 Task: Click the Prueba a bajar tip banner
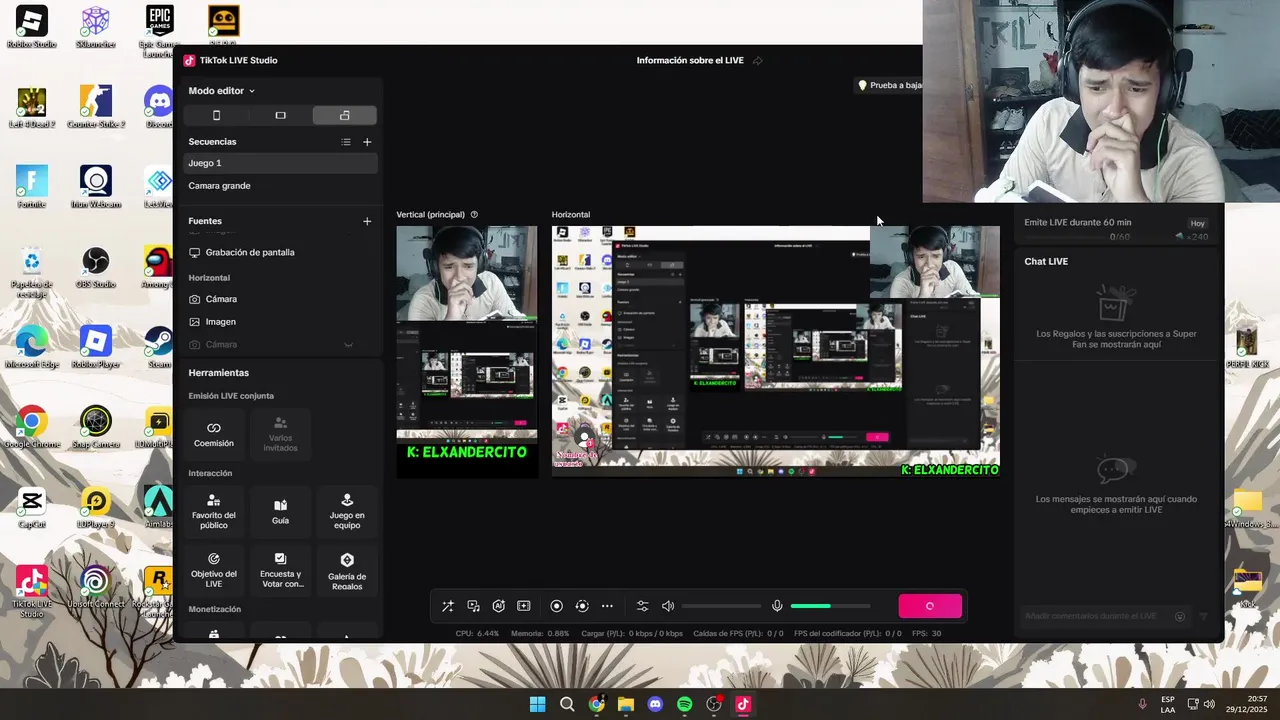[890, 86]
